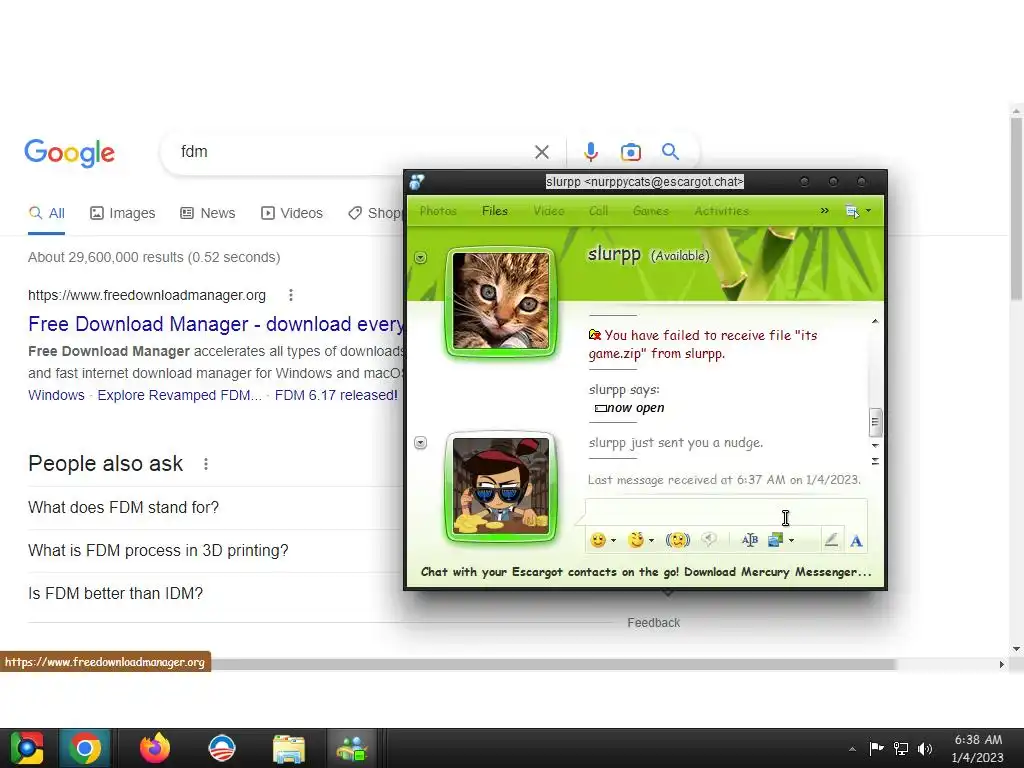
Task: Click the messenger icon in the chat title bar
Action: 417,182
